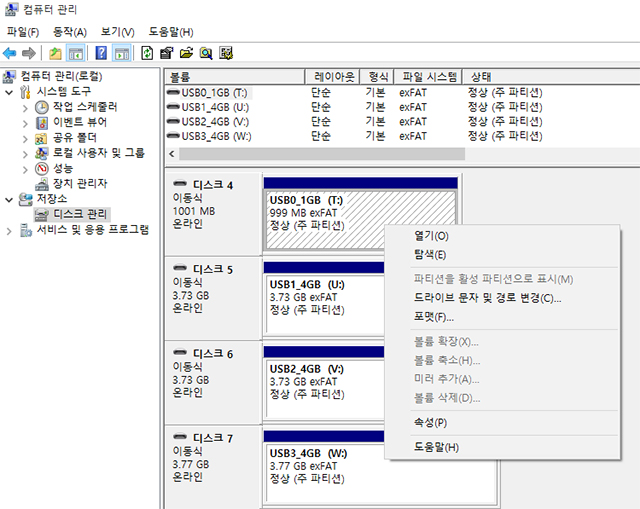Open the 동작(A) menu
This screenshot has height=509, width=640.
pyautogui.click(x=70, y=32)
